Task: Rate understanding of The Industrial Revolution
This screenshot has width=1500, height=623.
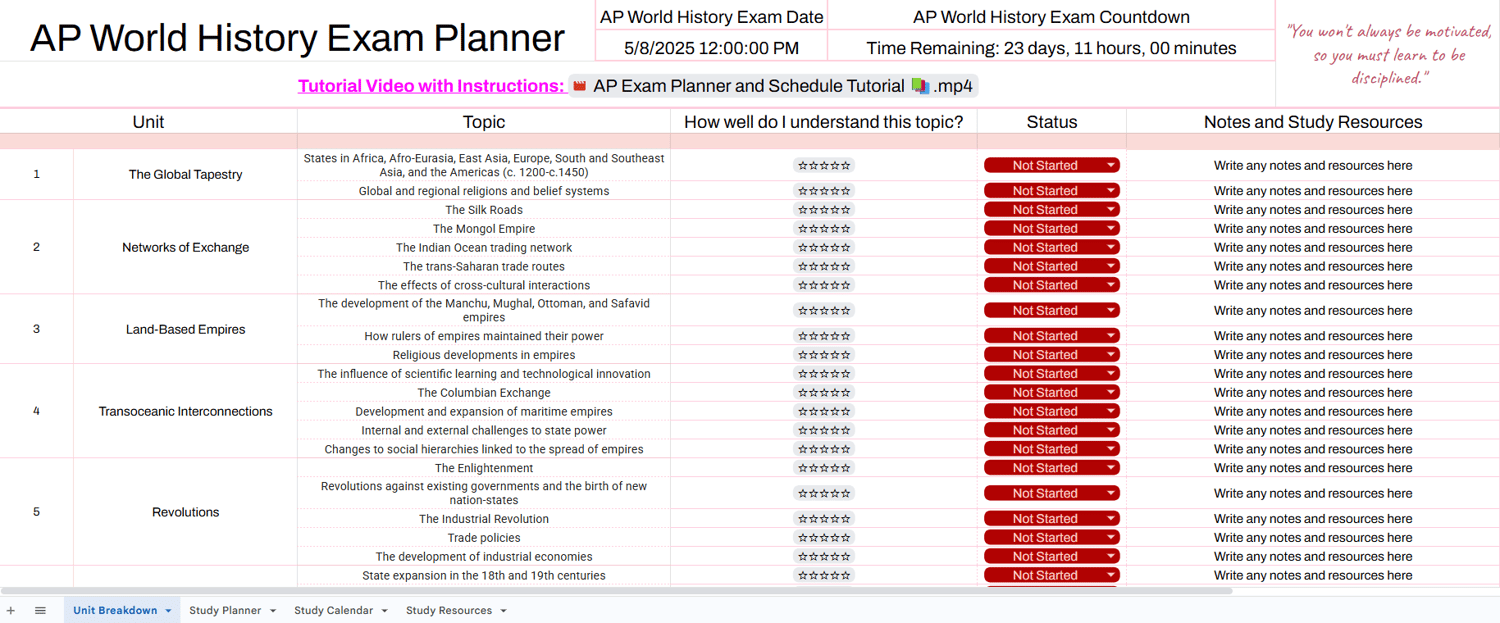Action: [824, 519]
